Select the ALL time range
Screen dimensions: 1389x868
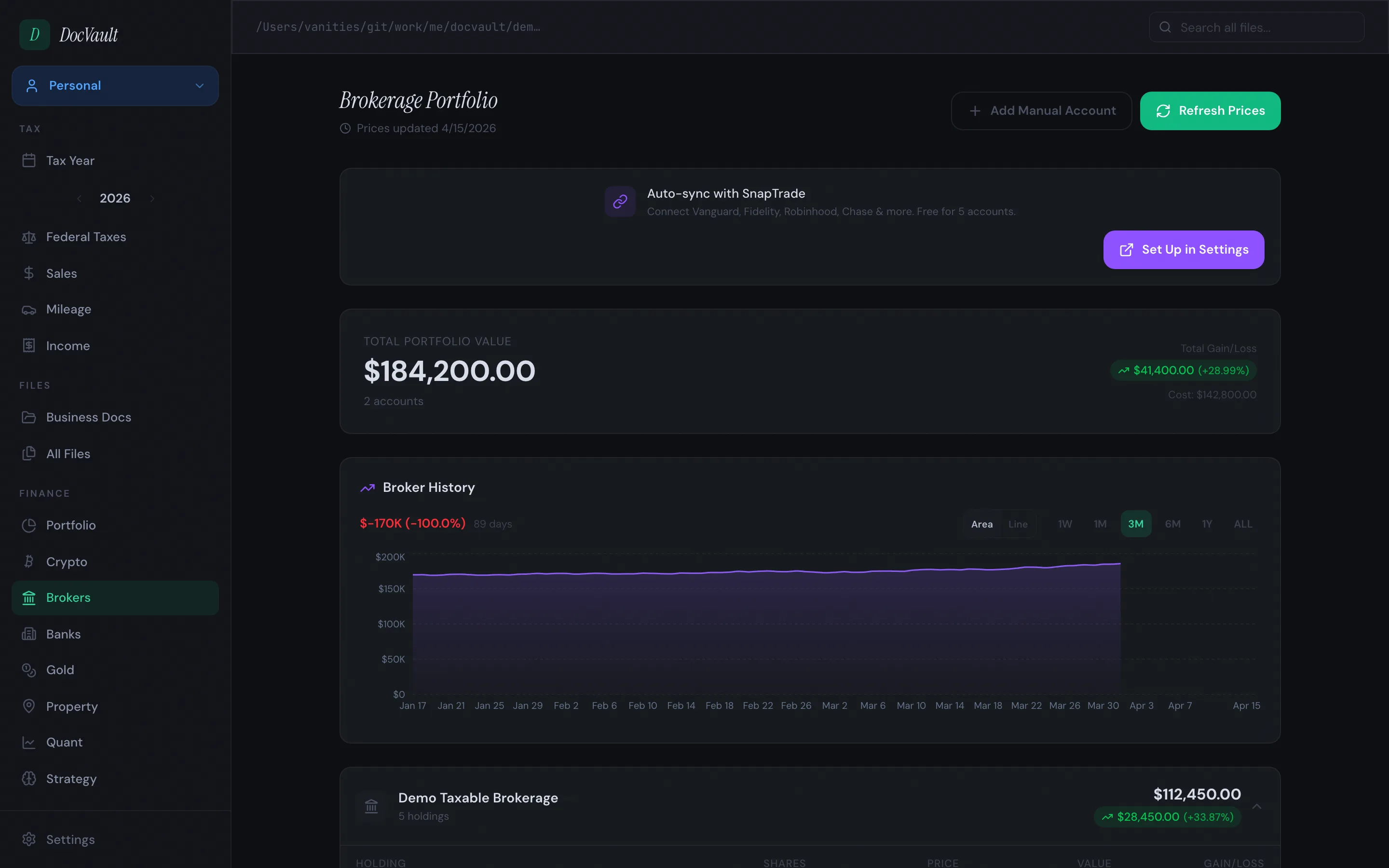tap(1243, 524)
